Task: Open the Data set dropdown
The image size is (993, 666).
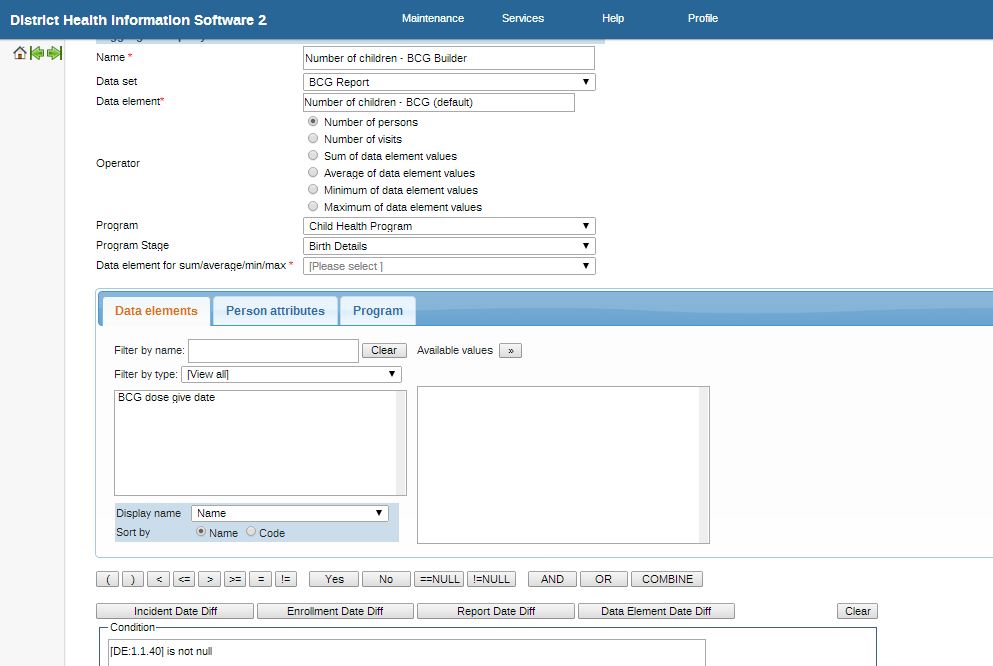Action: tap(449, 82)
